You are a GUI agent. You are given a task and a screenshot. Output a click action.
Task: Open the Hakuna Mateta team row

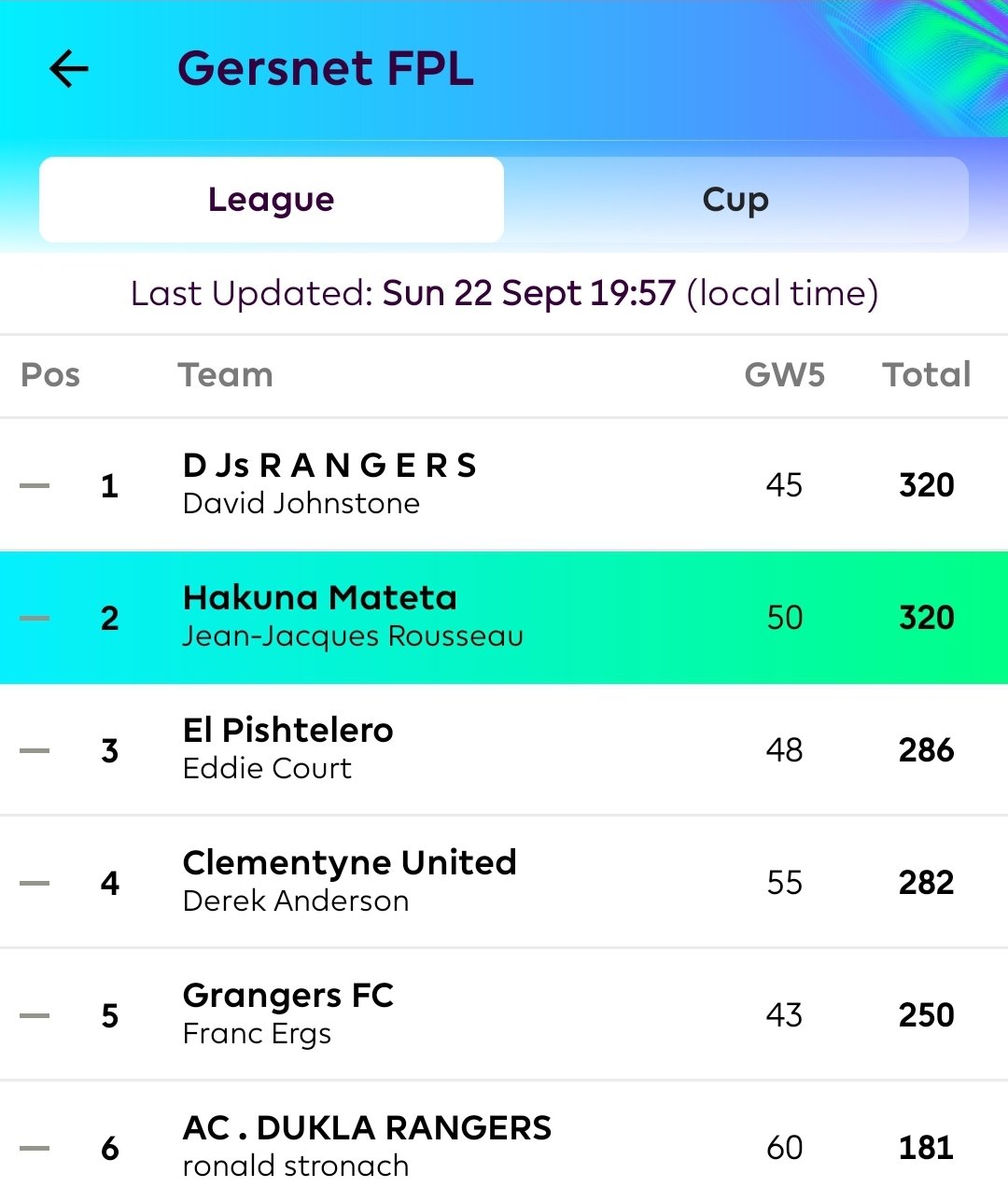tap(504, 618)
